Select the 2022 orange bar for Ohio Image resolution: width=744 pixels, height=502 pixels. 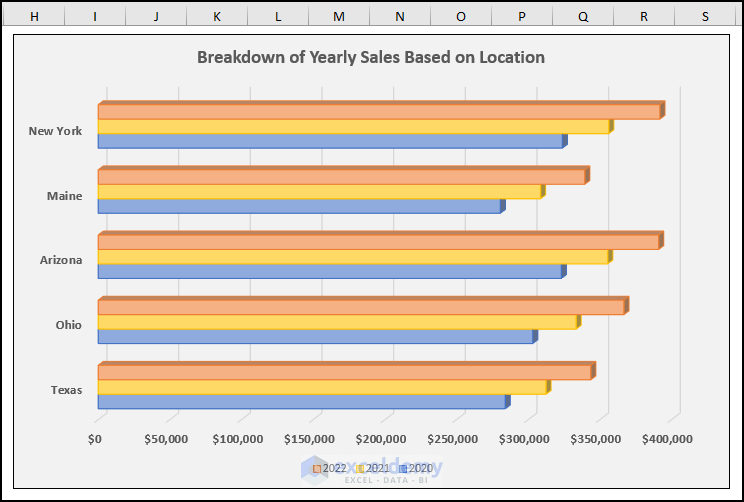coord(361,307)
